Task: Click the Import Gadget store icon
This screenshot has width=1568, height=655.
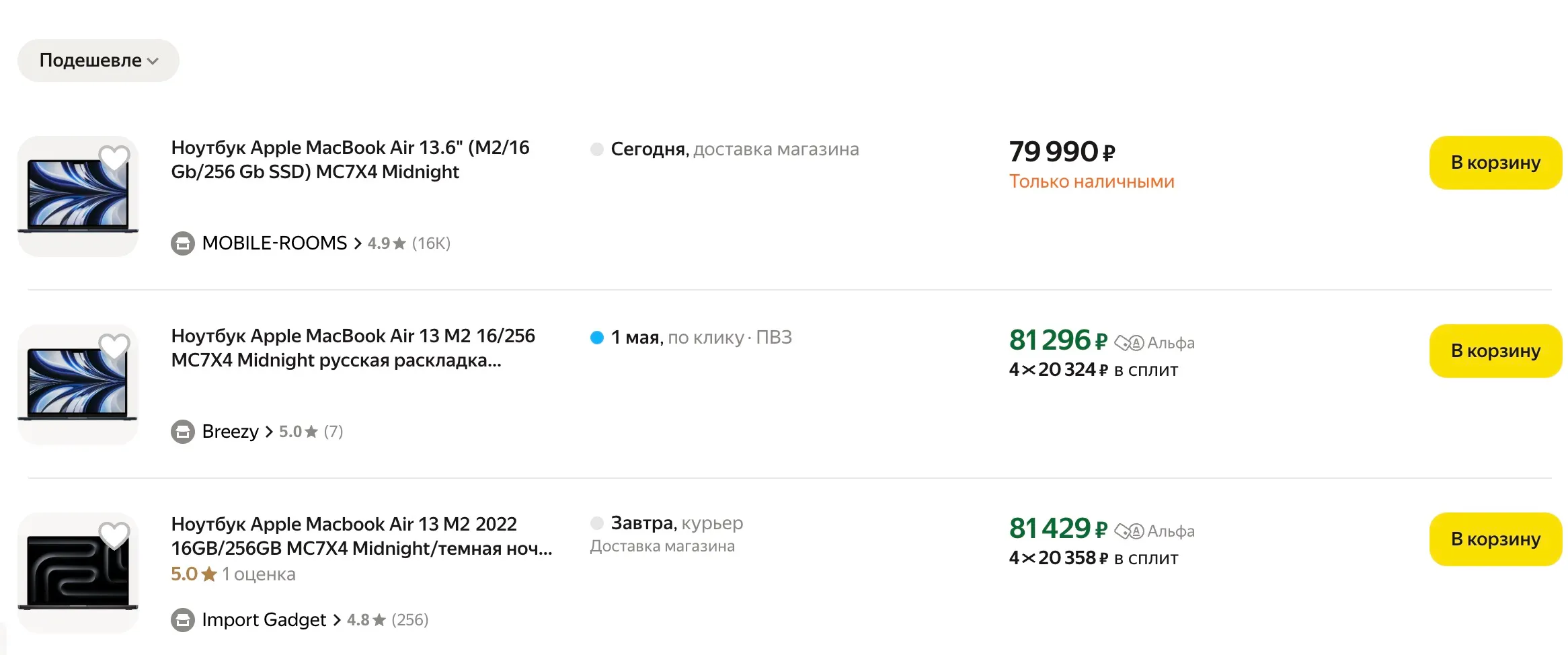Action: click(x=182, y=620)
